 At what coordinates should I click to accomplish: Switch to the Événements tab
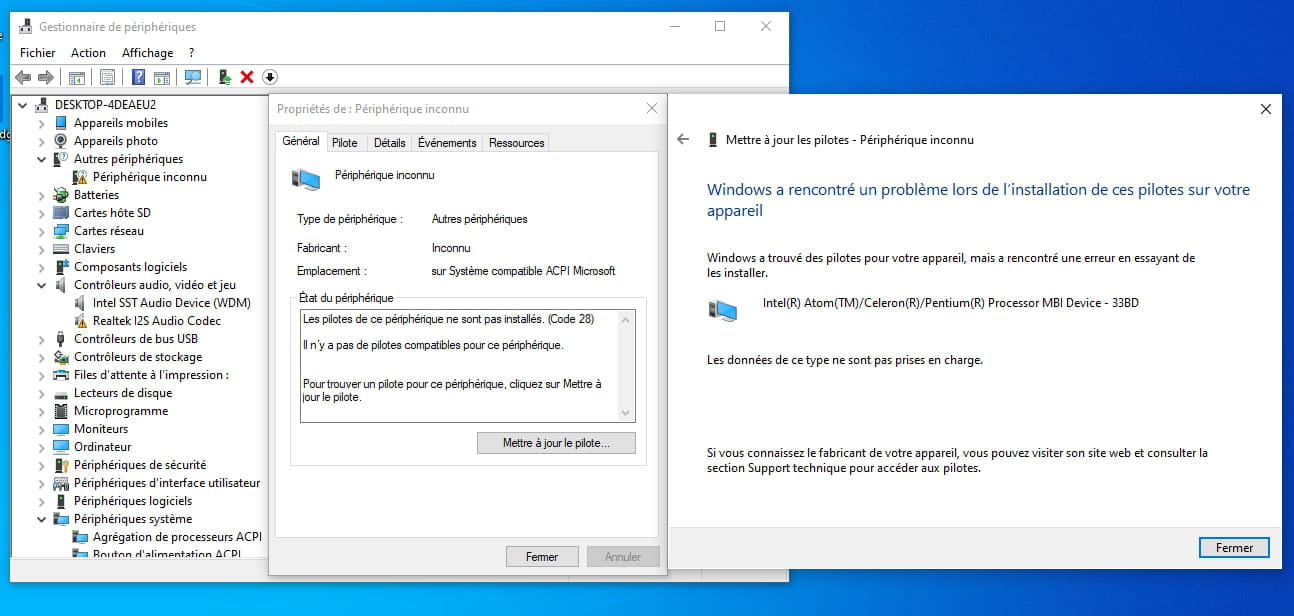(x=447, y=143)
